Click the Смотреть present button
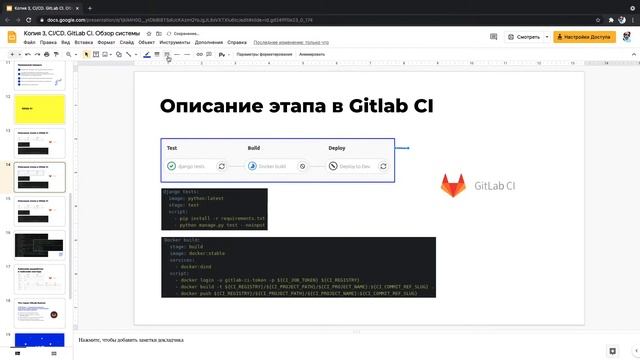The width and height of the screenshot is (640, 360). [x=524, y=37]
